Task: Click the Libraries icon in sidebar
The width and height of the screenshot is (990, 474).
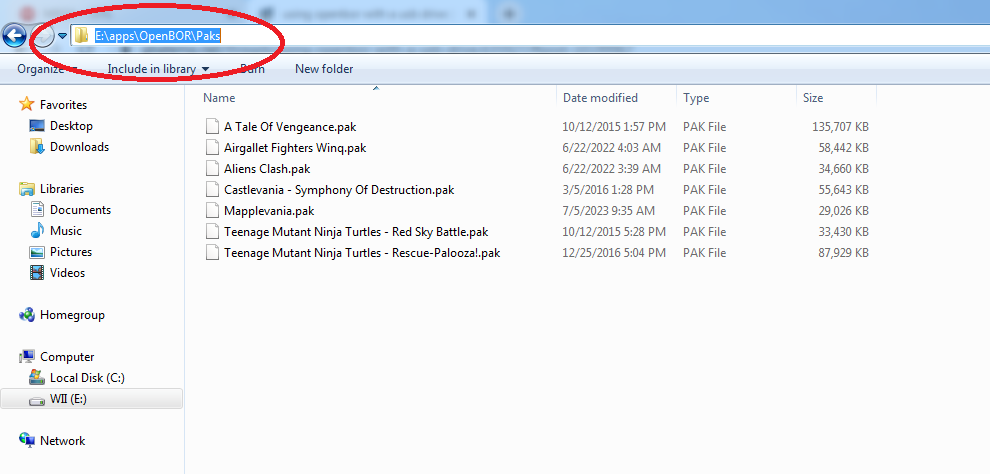Action: coord(27,188)
